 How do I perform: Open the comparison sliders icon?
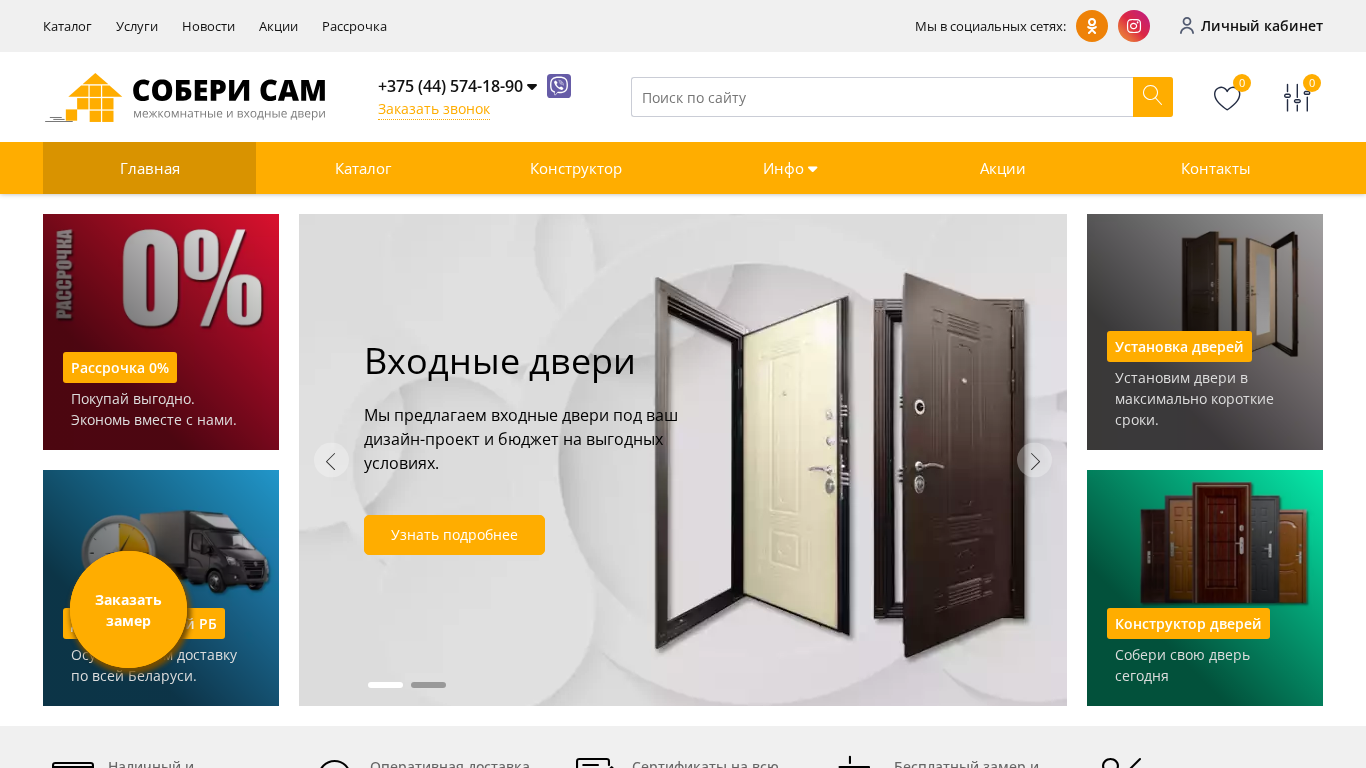pyautogui.click(x=1297, y=98)
